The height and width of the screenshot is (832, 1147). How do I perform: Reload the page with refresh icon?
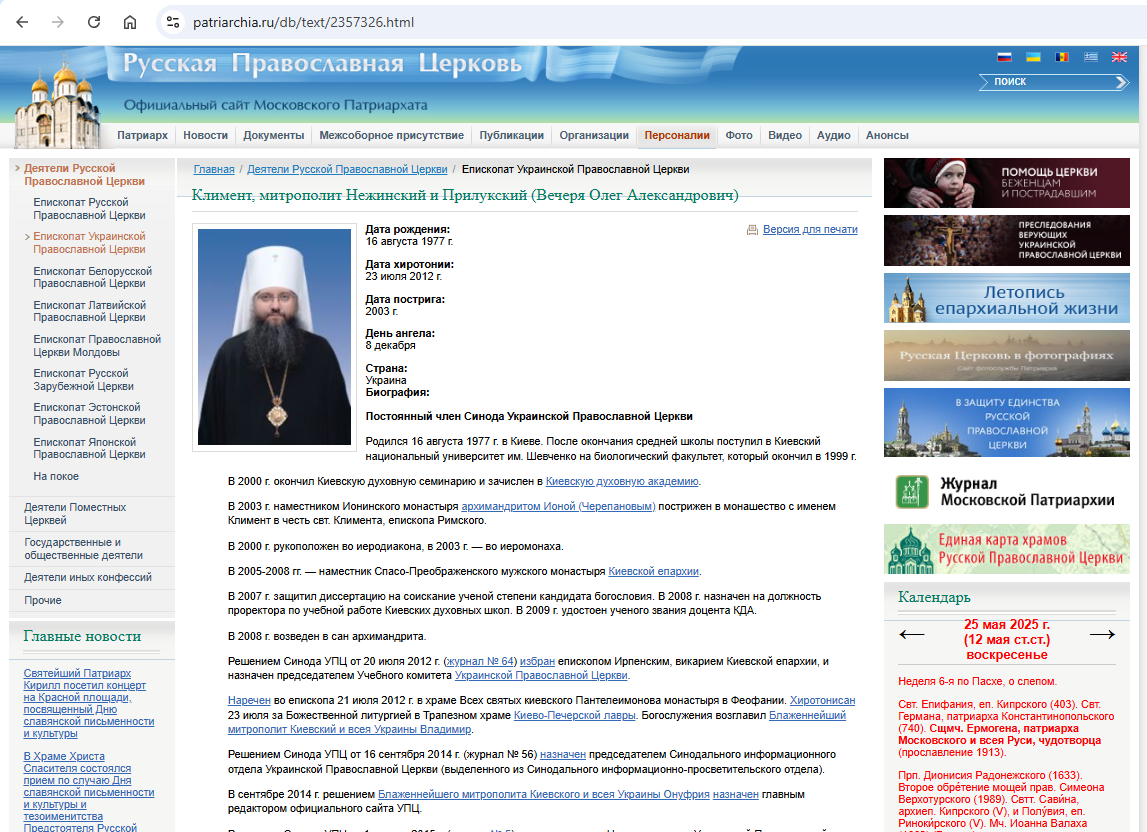94,22
